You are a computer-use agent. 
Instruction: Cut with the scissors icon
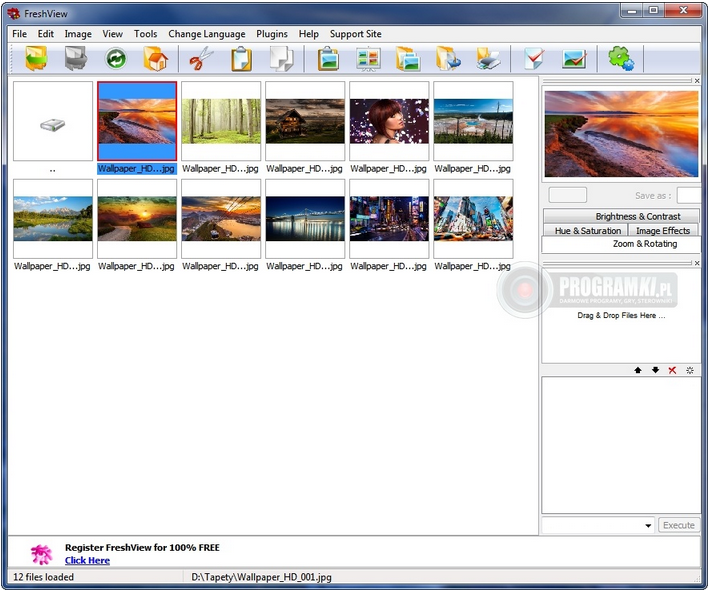coord(201,59)
